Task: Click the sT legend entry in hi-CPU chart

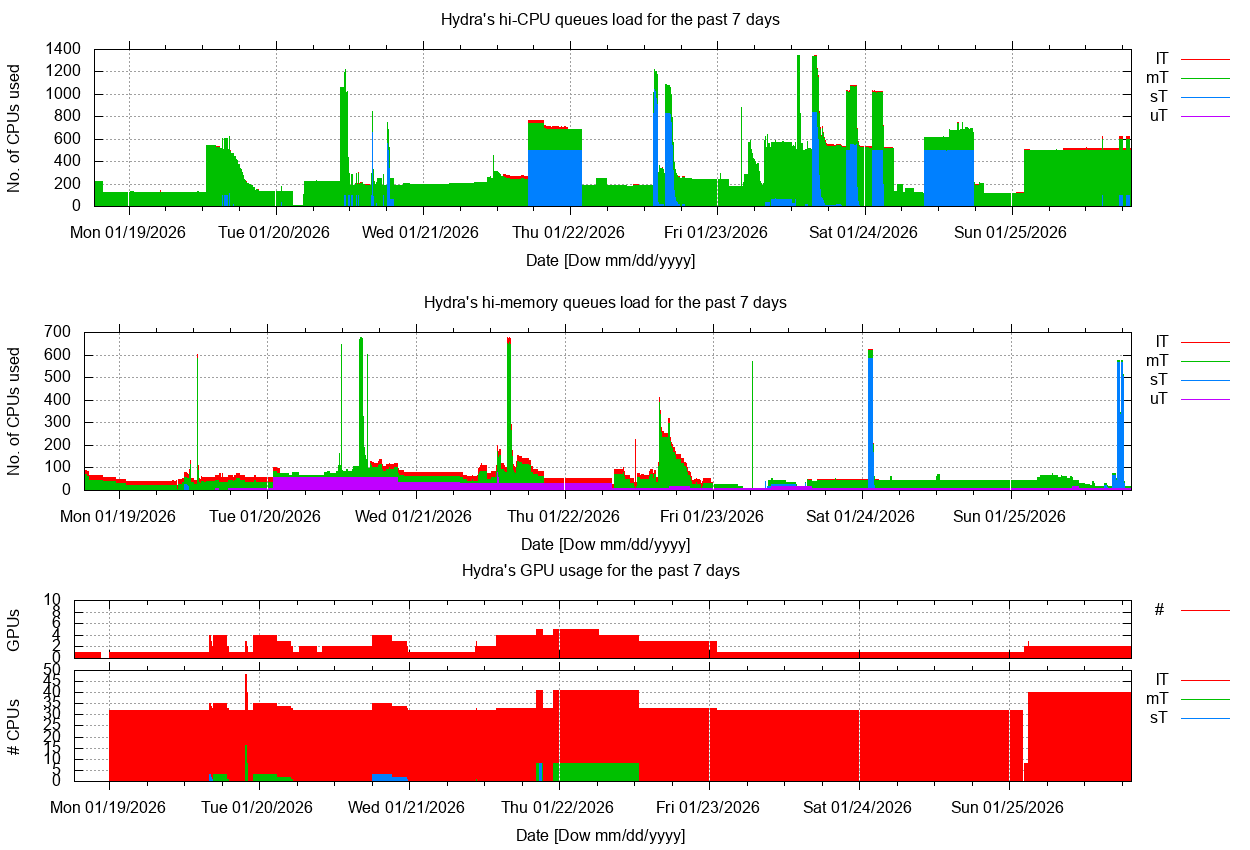Action: pos(1158,97)
